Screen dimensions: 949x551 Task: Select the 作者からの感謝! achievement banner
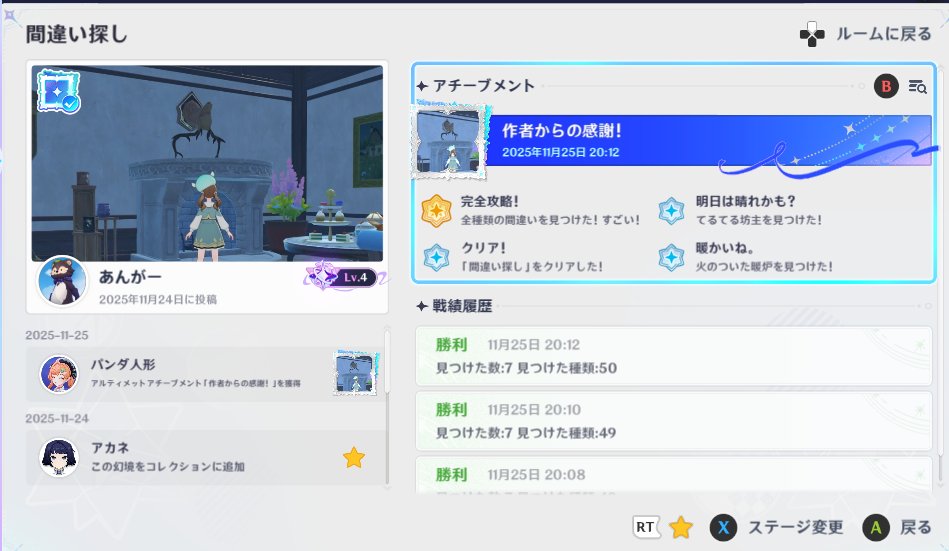(x=710, y=140)
